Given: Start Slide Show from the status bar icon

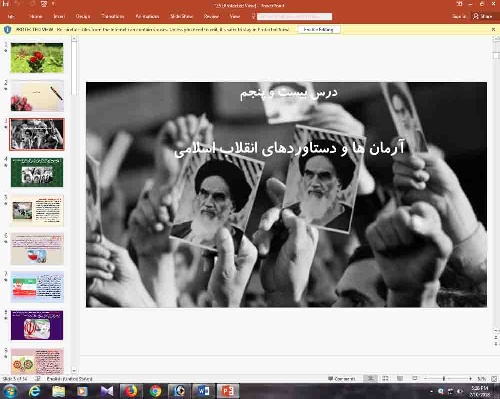Looking at the screenshot, I should click(x=415, y=378).
